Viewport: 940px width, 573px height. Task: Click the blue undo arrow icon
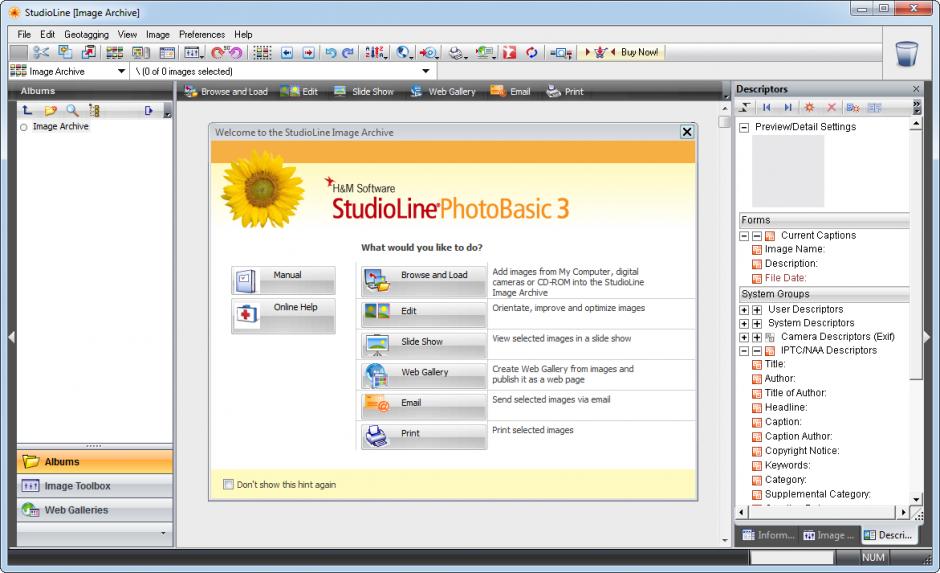330,53
